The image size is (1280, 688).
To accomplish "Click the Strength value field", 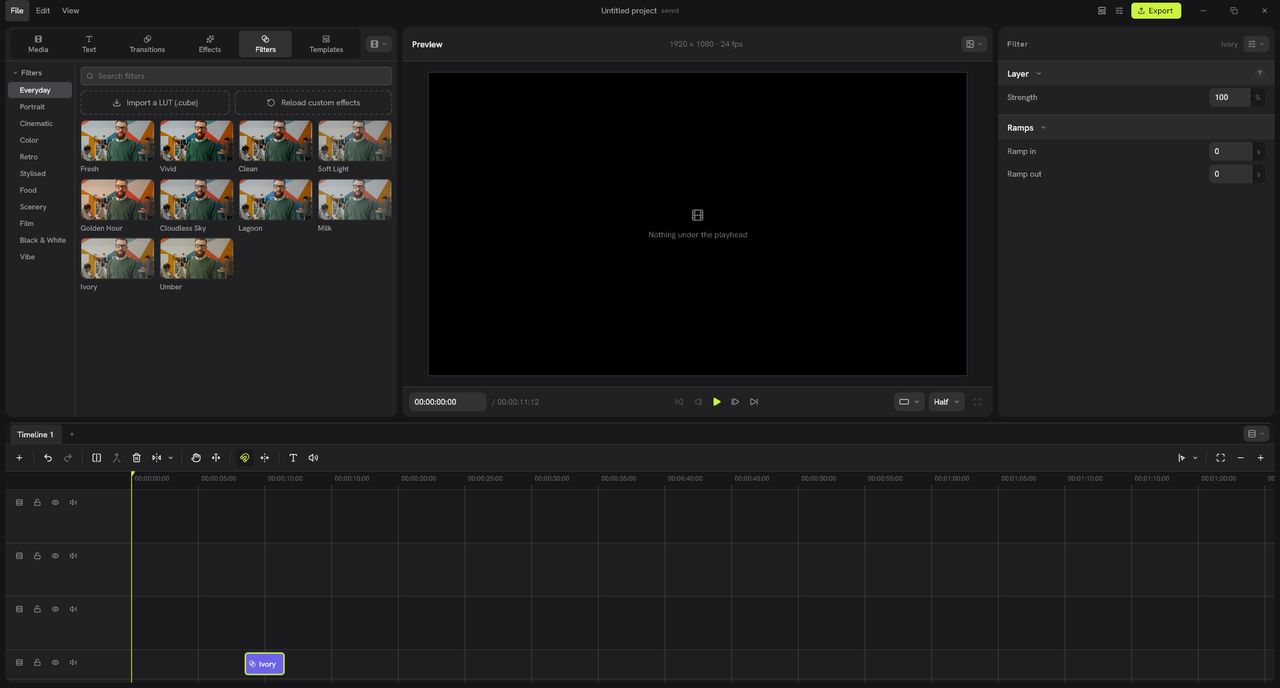I will click(1229, 97).
